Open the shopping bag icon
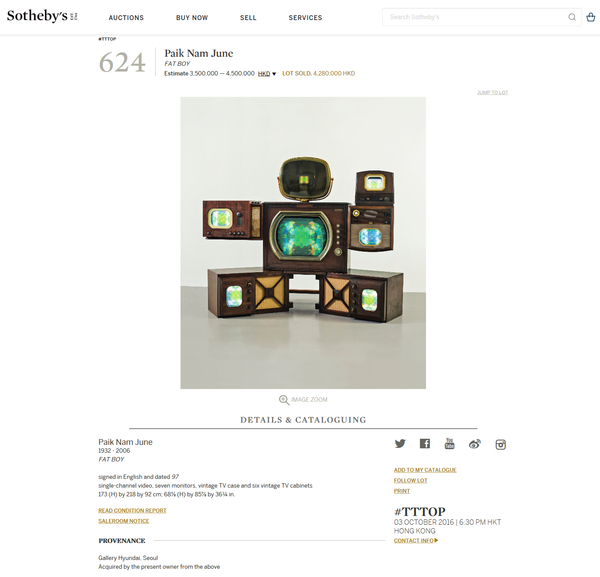600x577 pixels. coord(591,17)
